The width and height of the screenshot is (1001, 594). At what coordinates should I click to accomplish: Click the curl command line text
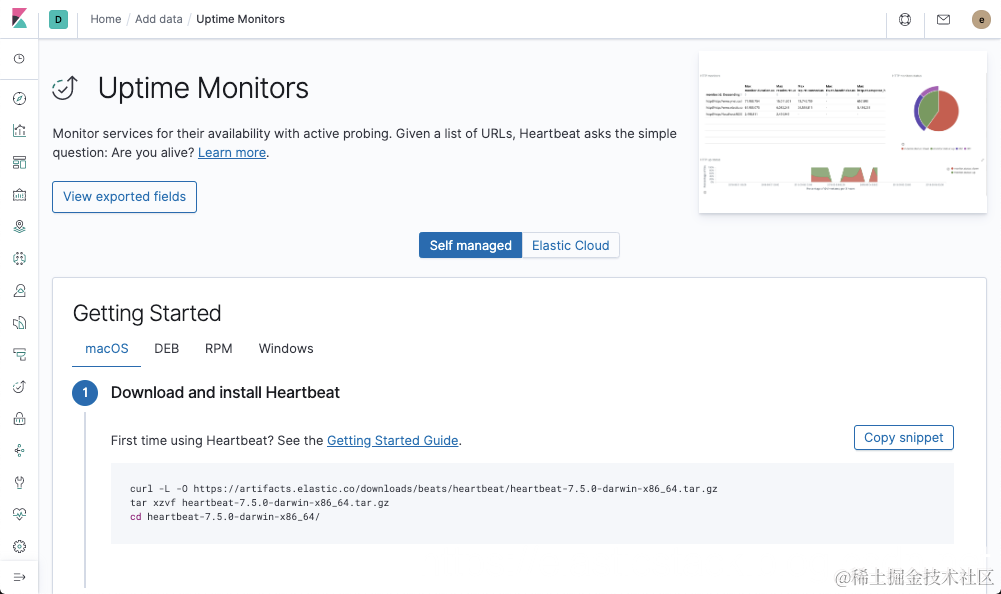click(424, 489)
